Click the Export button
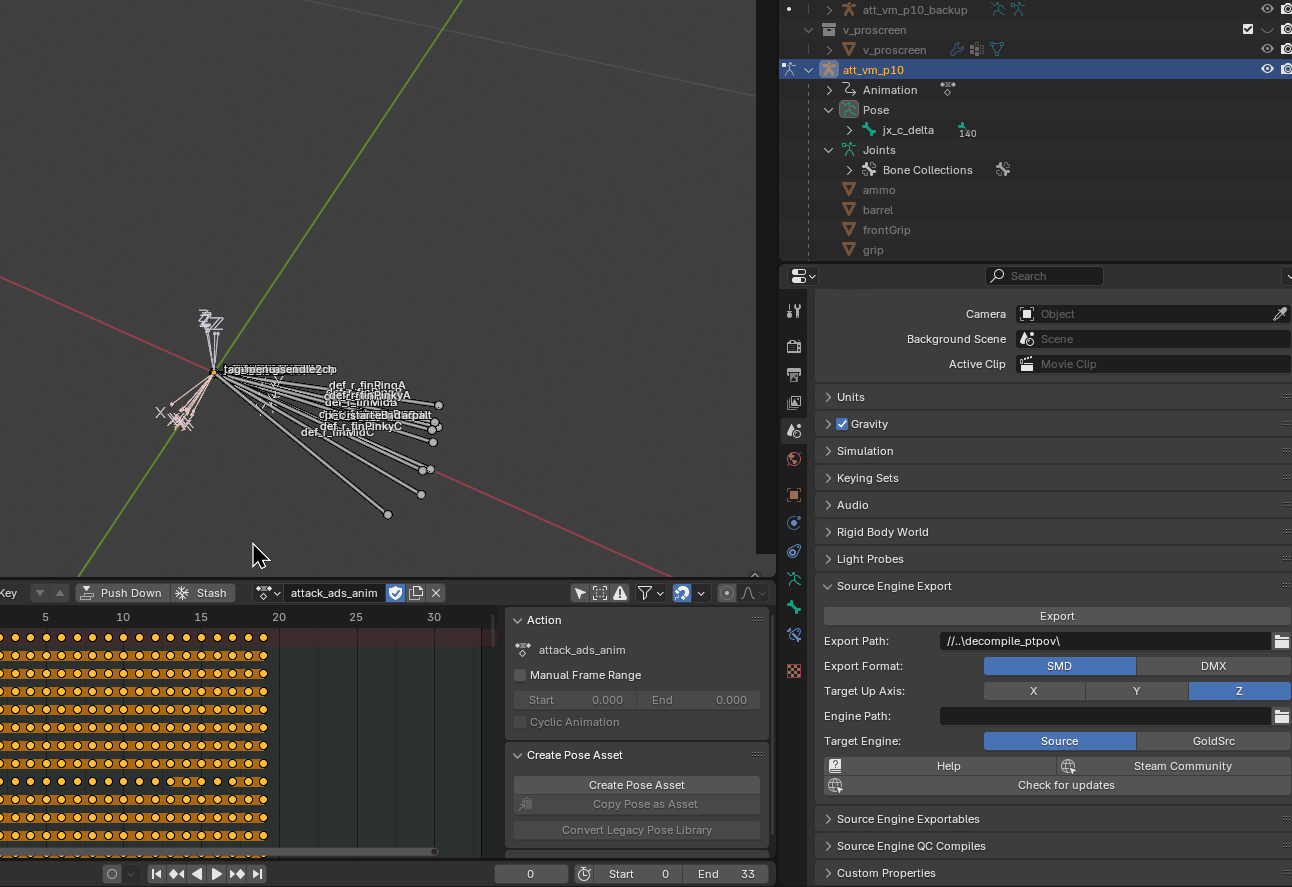Viewport: 1292px width, 887px height. pyautogui.click(x=1057, y=616)
